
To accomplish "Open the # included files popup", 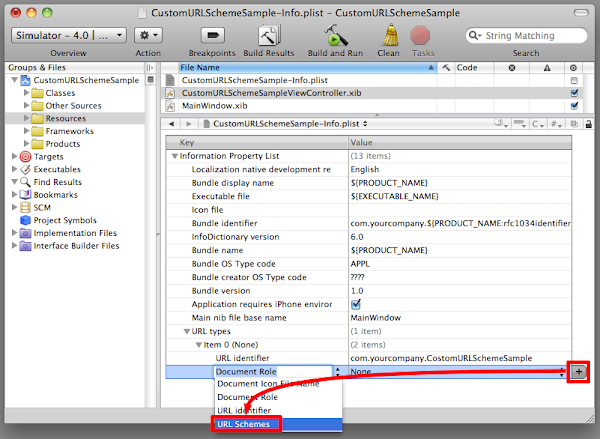I will [556, 124].
